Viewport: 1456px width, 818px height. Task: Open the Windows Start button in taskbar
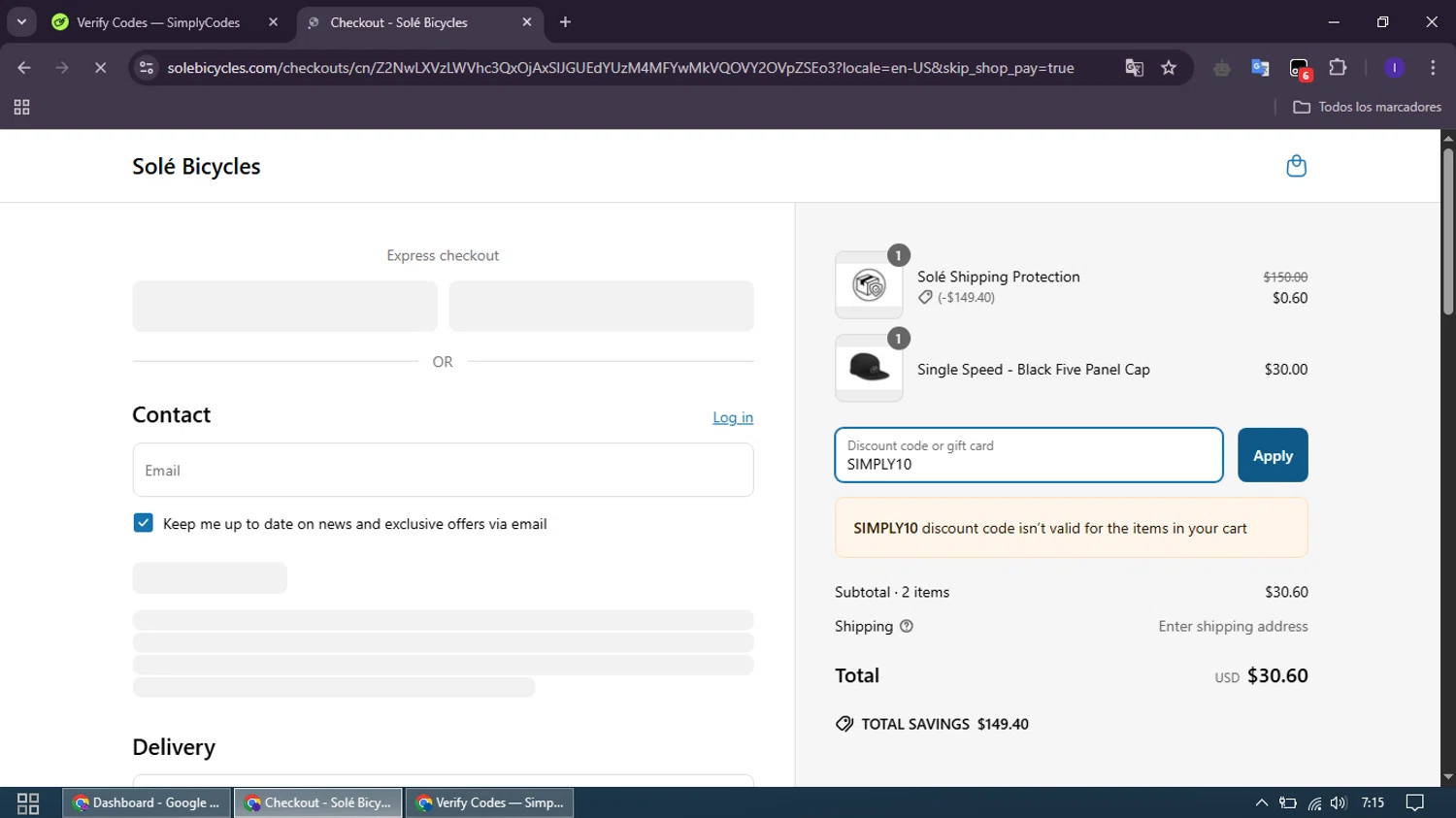coord(28,802)
